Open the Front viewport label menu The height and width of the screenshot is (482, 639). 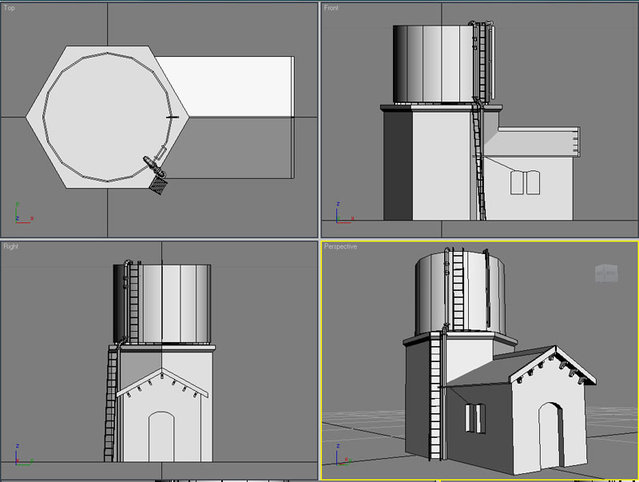(x=331, y=8)
